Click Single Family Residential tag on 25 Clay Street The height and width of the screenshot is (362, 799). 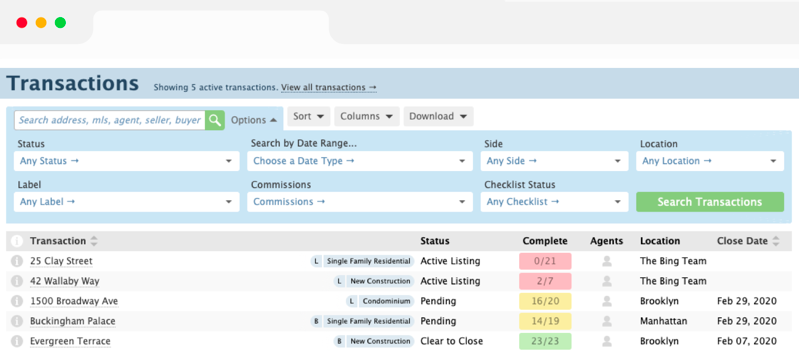(x=368, y=261)
